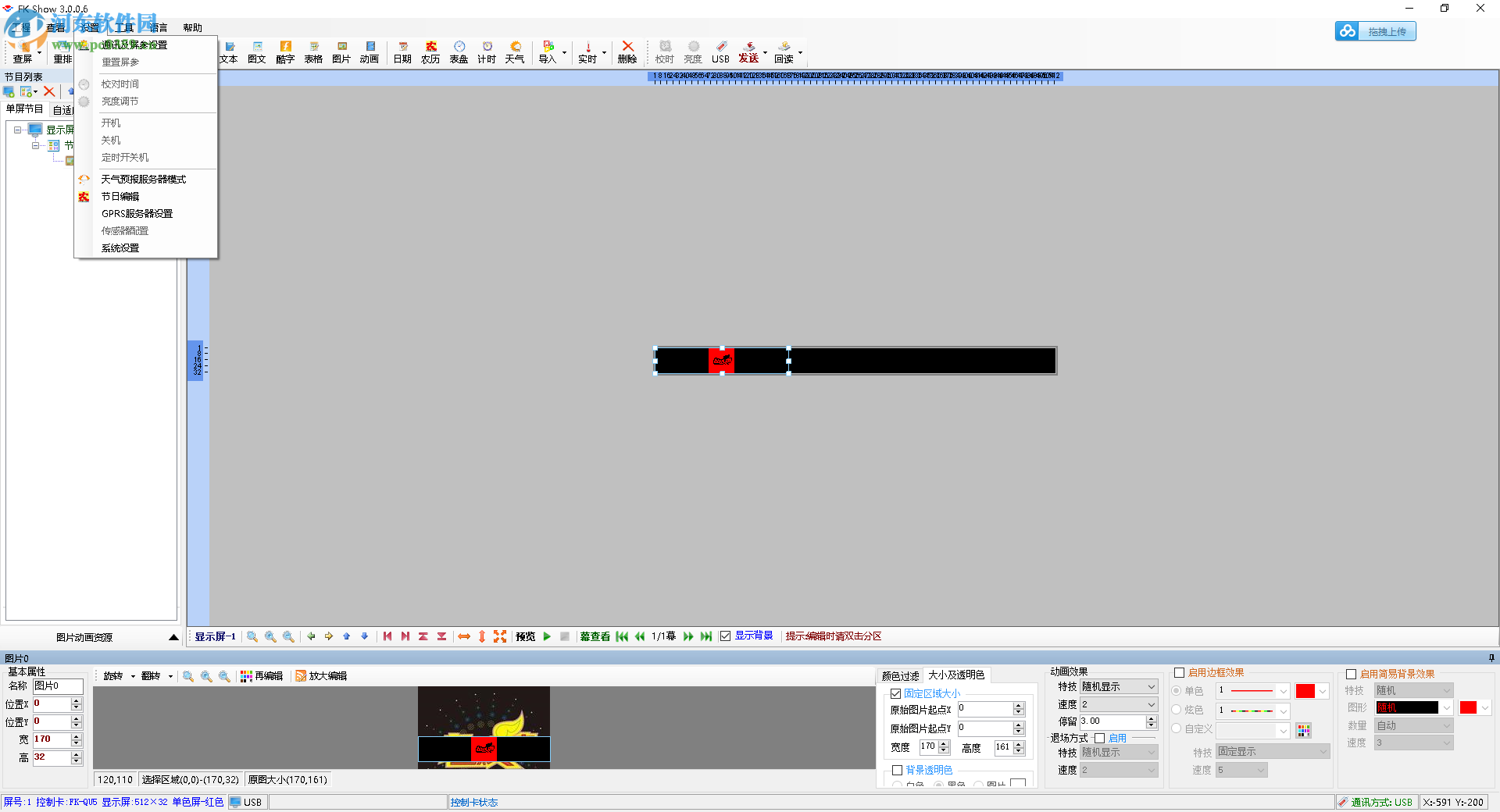This screenshot has width=1500, height=812.
Task: Select the 炫色 radio button
Action: tap(1177, 710)
